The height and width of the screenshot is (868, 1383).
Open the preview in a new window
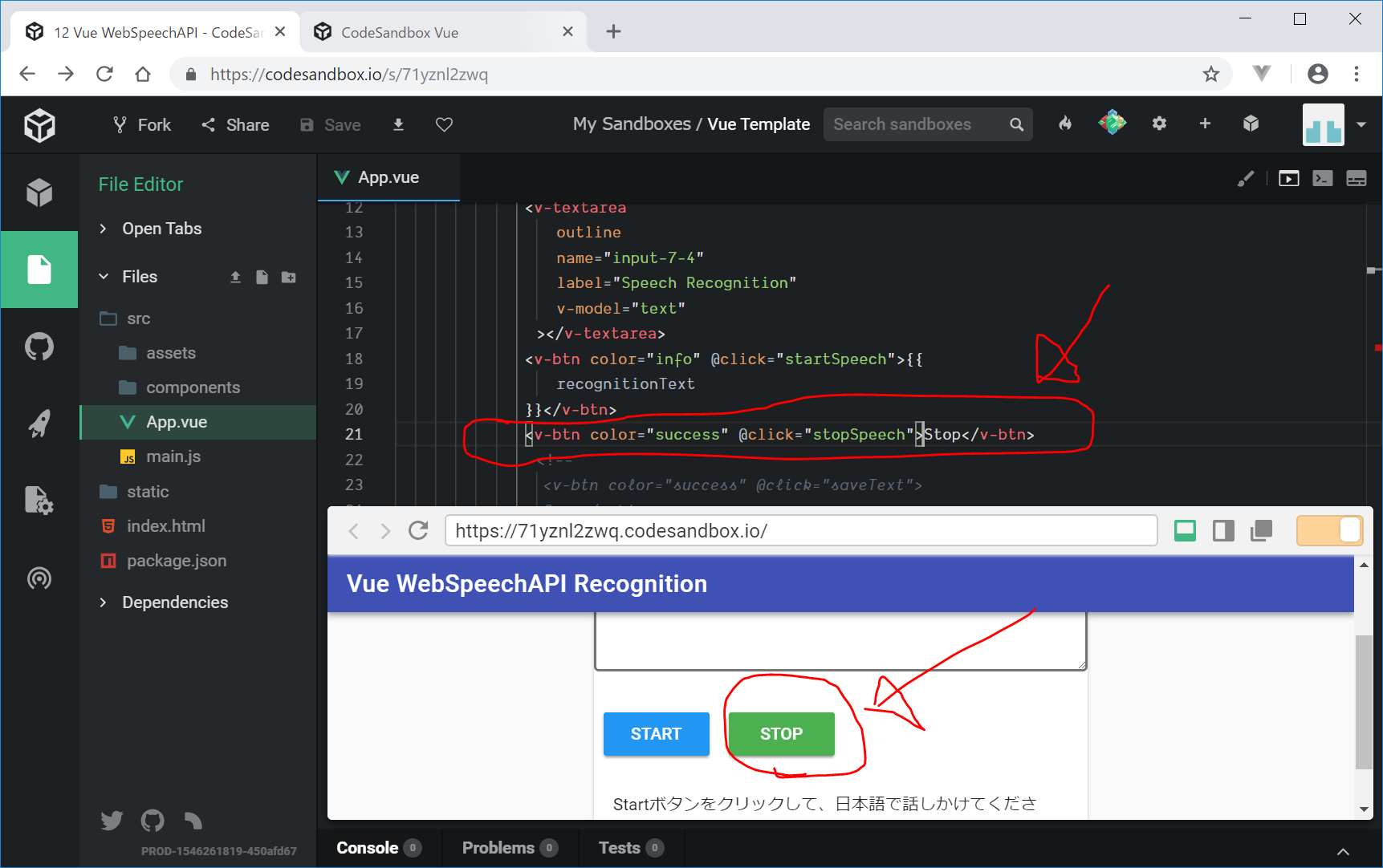click(1262, 531)
